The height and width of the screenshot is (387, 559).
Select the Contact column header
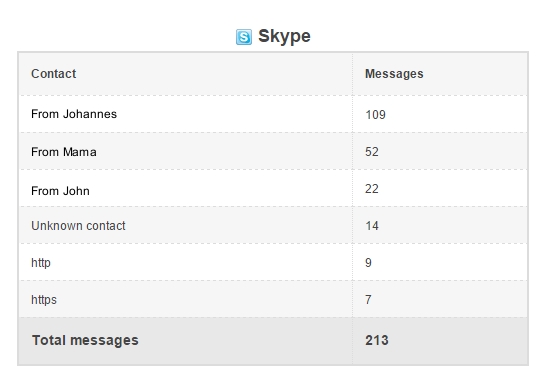(x=53, y=74)
